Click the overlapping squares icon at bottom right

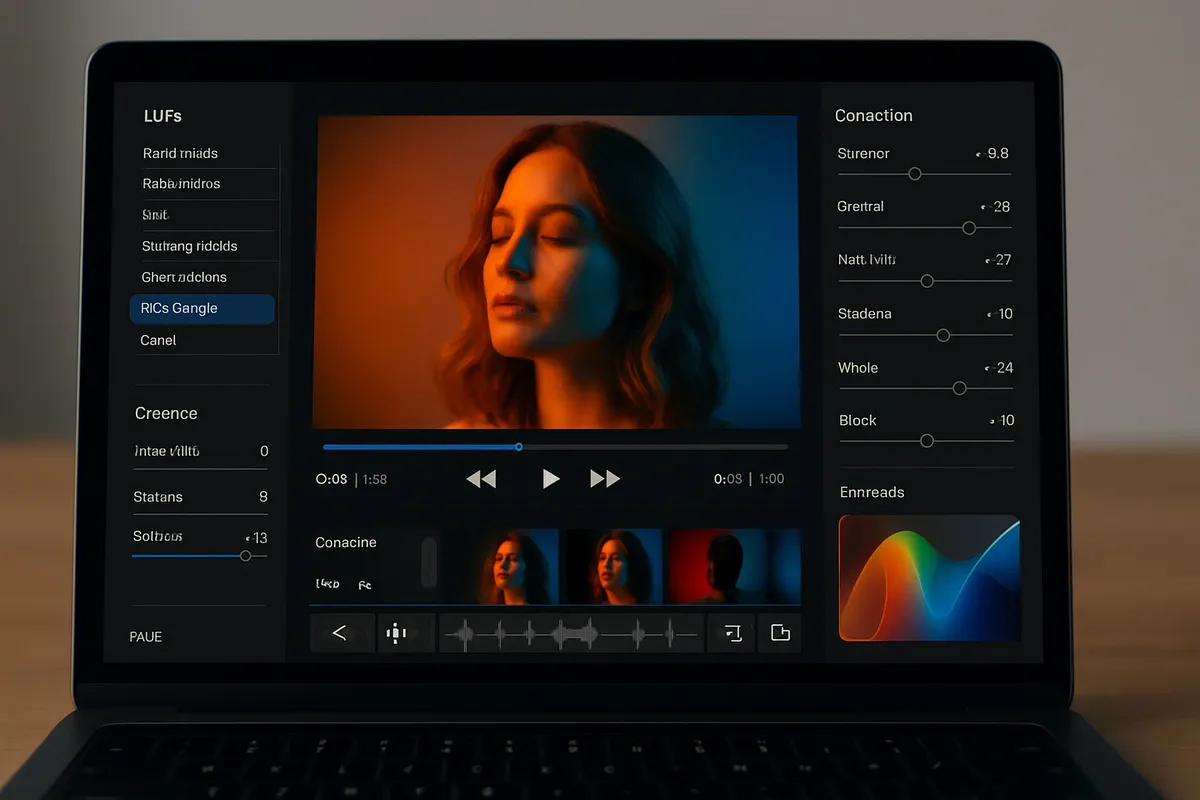point(780,633)
